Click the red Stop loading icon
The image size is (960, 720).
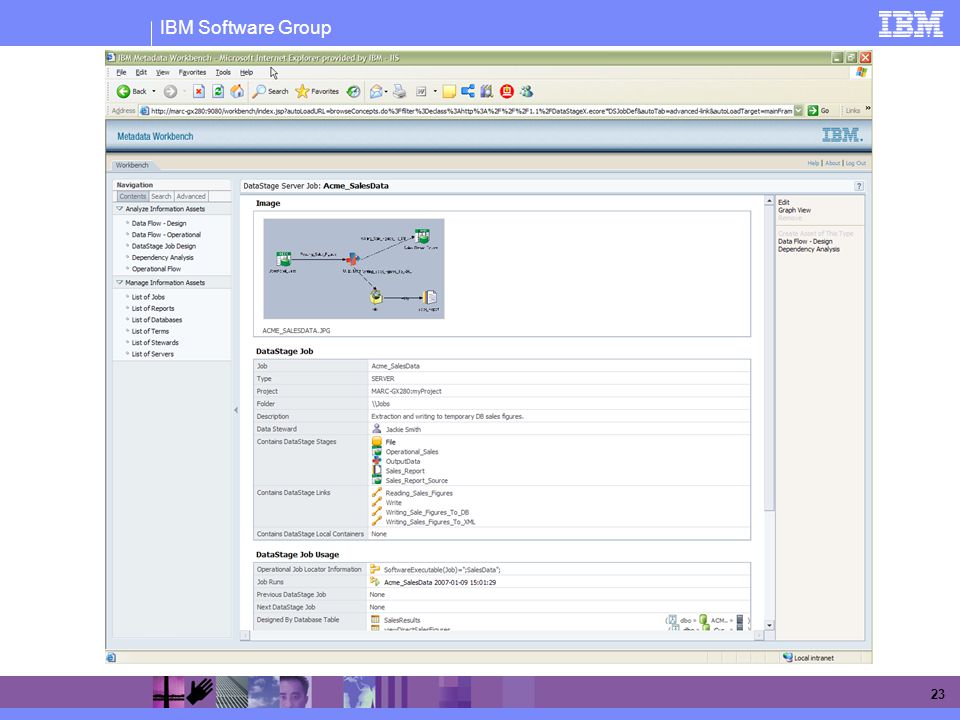(198, 91)
